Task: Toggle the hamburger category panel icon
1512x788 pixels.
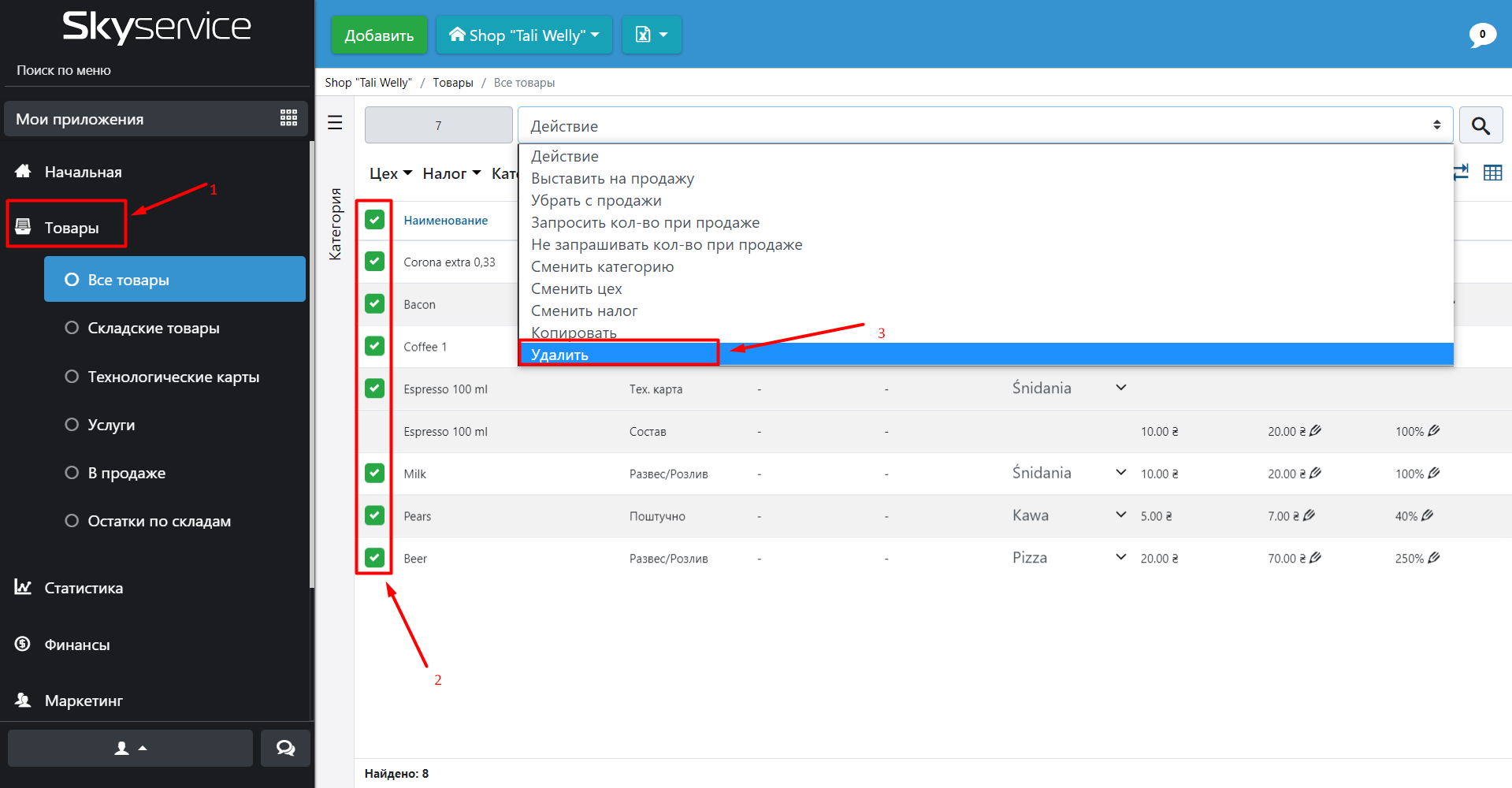Action: [335, 123]
